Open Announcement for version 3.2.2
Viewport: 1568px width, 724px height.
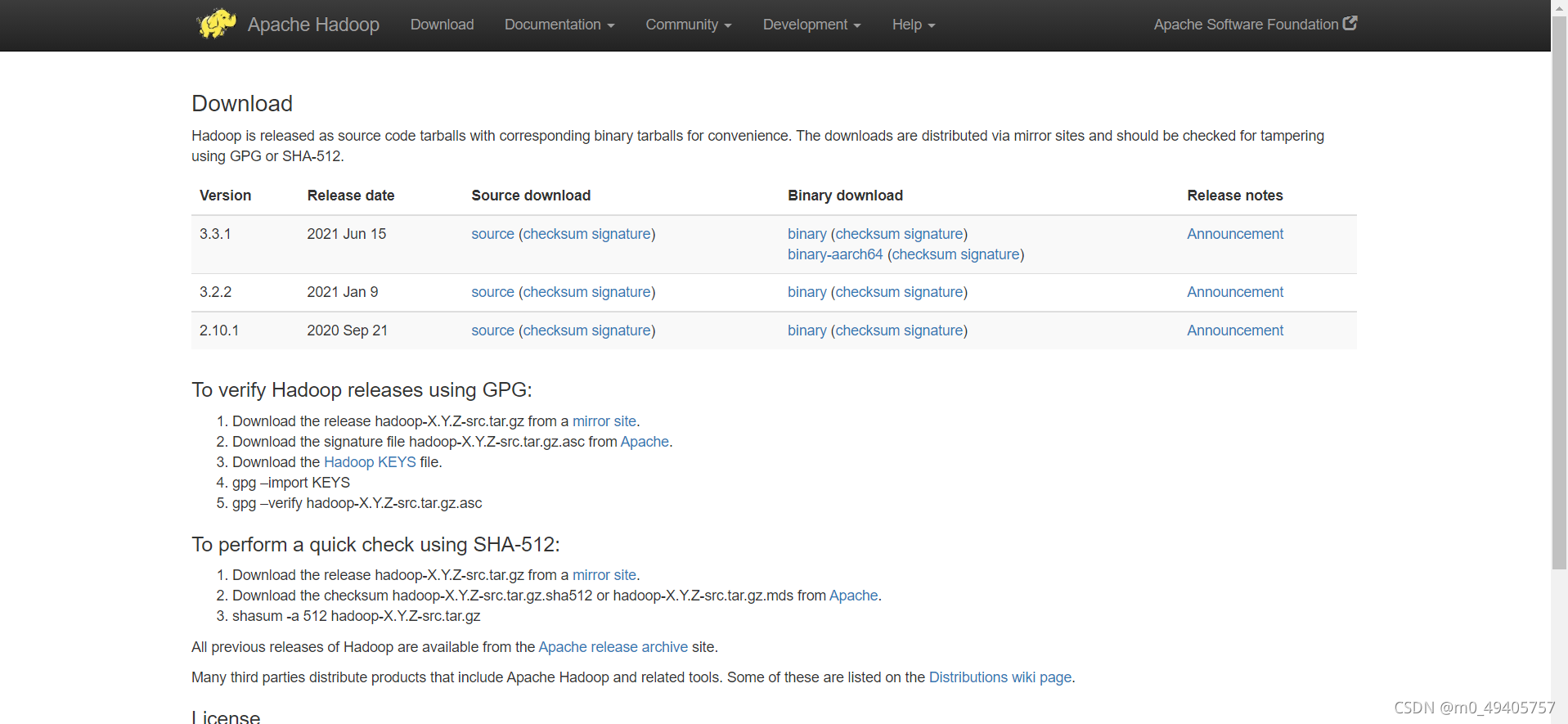[x=1235, y=292]
